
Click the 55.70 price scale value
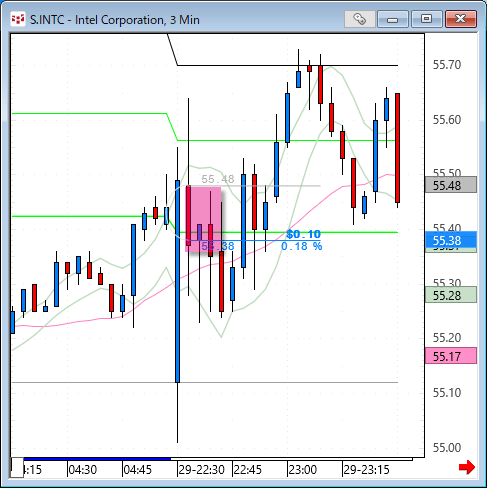coord(447,65)
